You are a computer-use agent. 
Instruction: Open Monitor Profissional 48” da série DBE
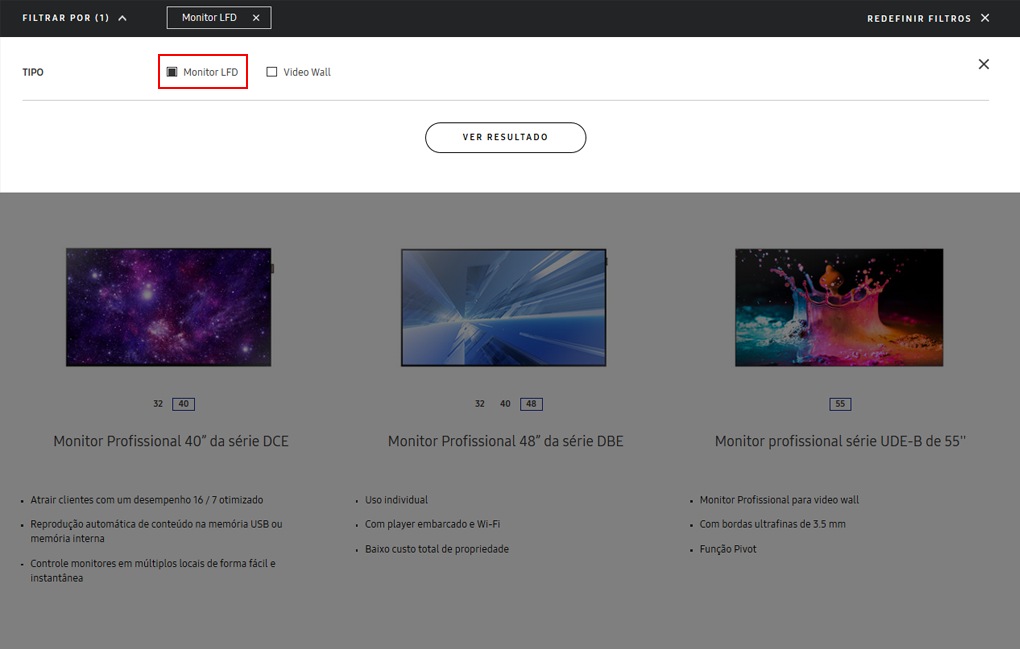505,441
